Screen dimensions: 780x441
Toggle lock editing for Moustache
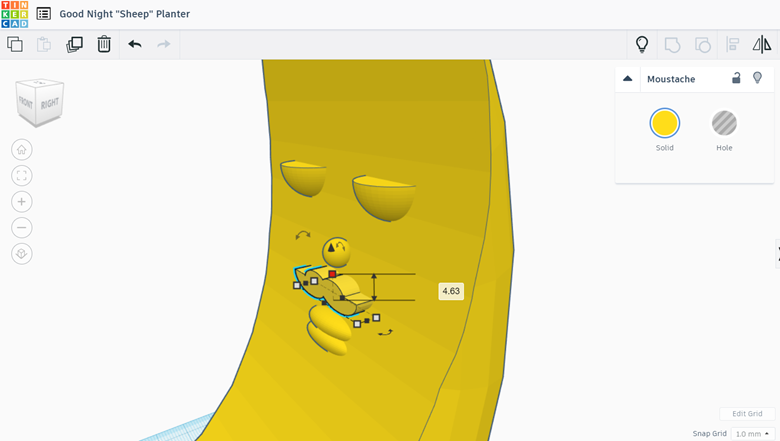(736, 78)
